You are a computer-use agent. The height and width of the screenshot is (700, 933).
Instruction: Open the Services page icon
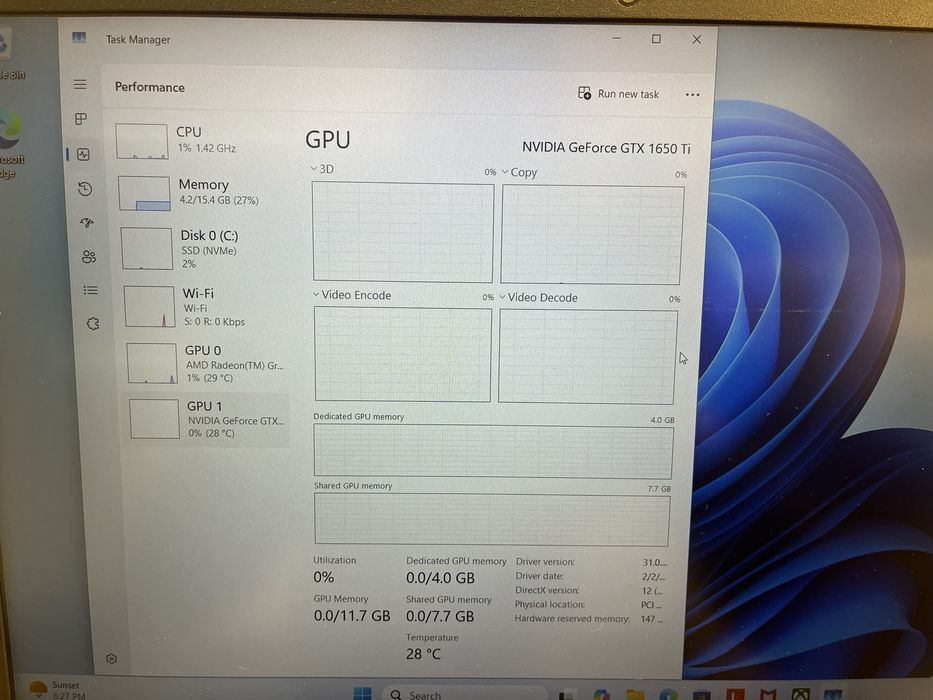click(93, 324)
